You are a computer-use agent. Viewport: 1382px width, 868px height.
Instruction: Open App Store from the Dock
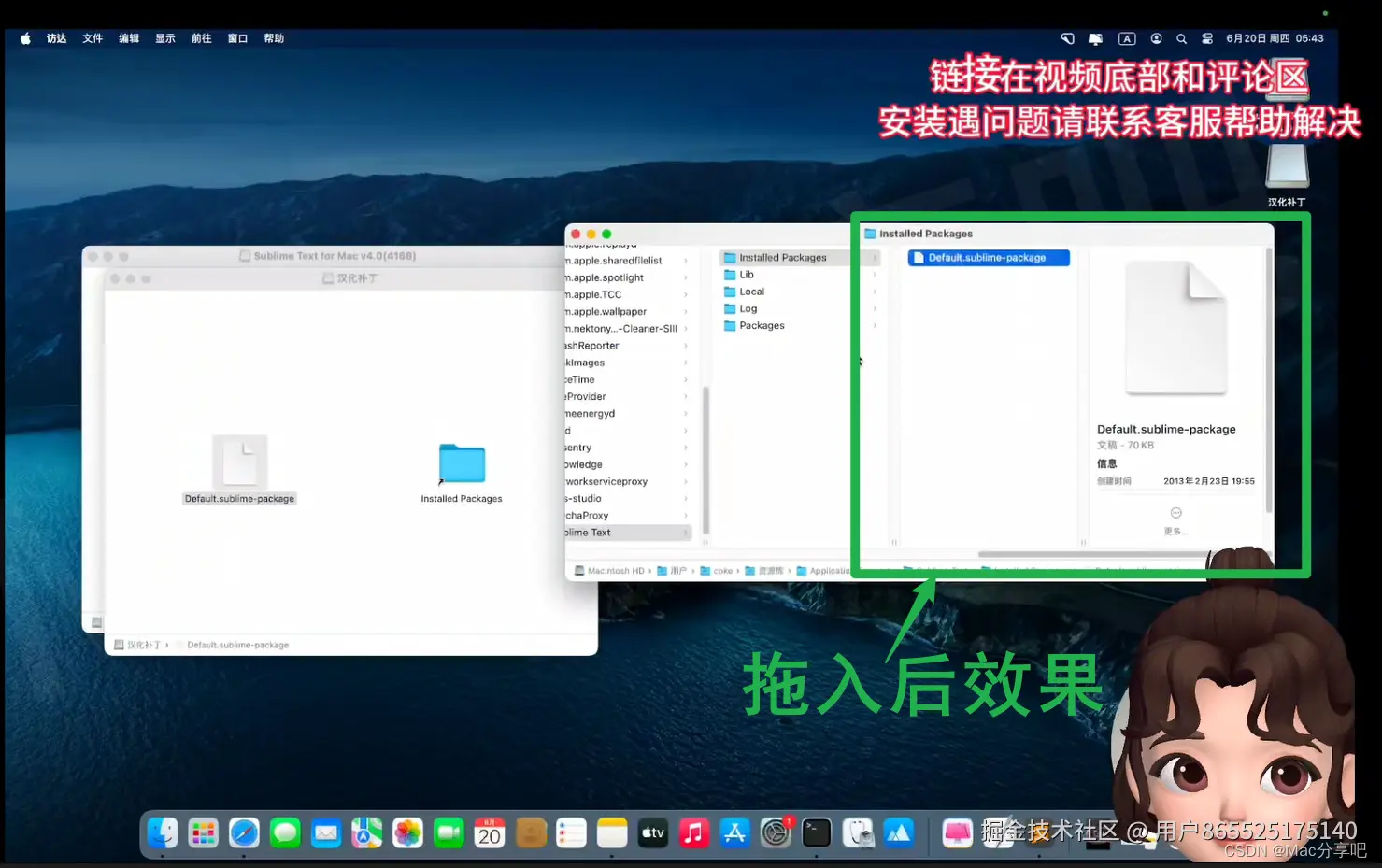735,832
